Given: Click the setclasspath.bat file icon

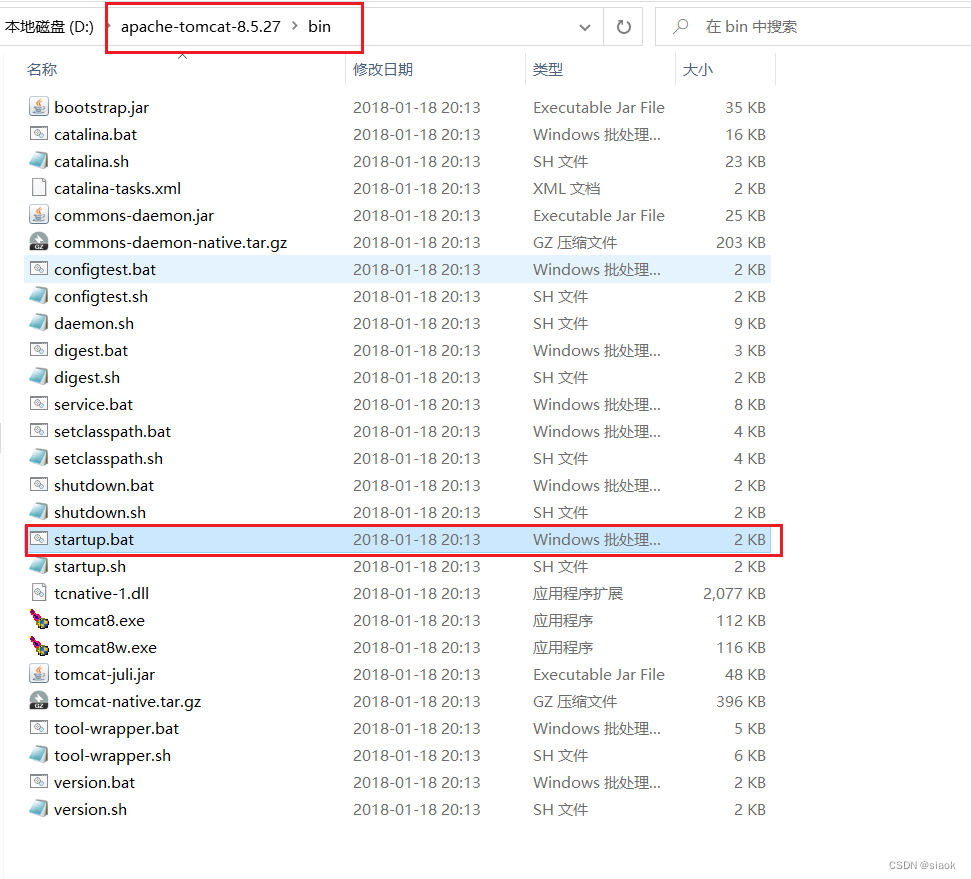Looking at the screenshot, I should click(38, 431).
